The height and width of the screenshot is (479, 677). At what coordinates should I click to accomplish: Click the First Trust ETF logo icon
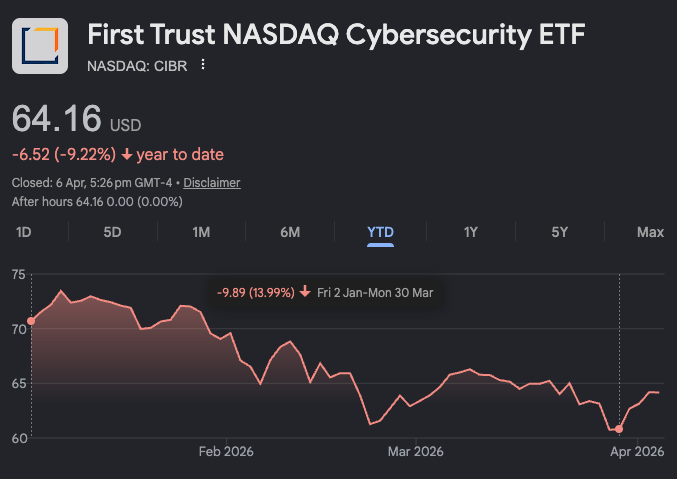pyautogui.click(x=40, y=46)
